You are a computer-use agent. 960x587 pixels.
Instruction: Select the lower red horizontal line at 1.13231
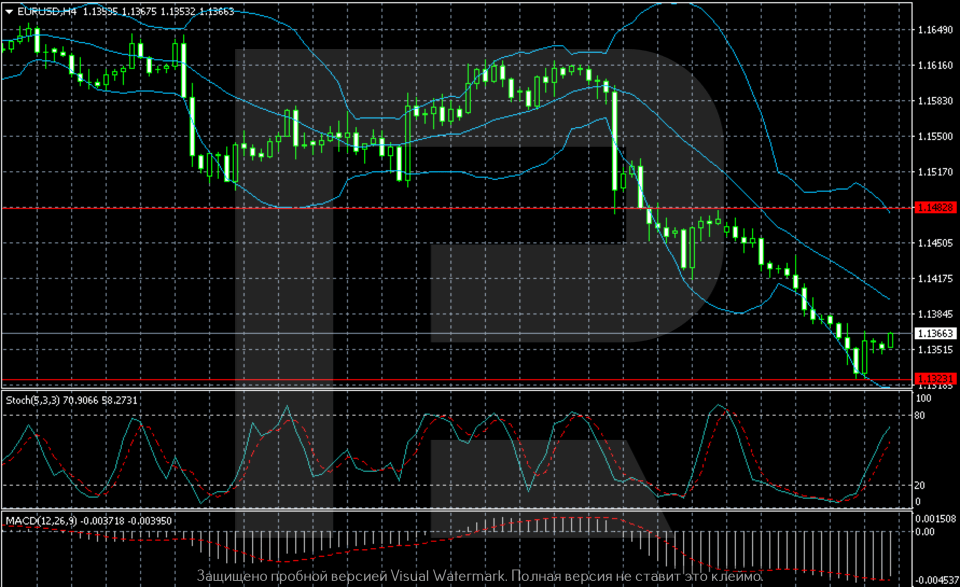[457, 379]
